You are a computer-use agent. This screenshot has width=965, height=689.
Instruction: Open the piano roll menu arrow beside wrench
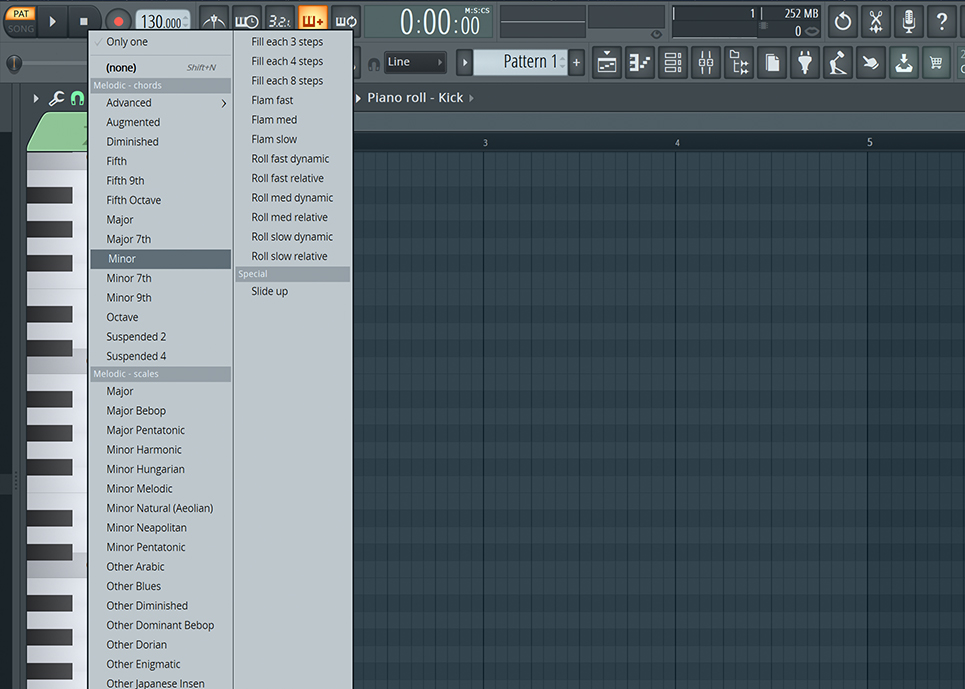(x=36, y=98)
